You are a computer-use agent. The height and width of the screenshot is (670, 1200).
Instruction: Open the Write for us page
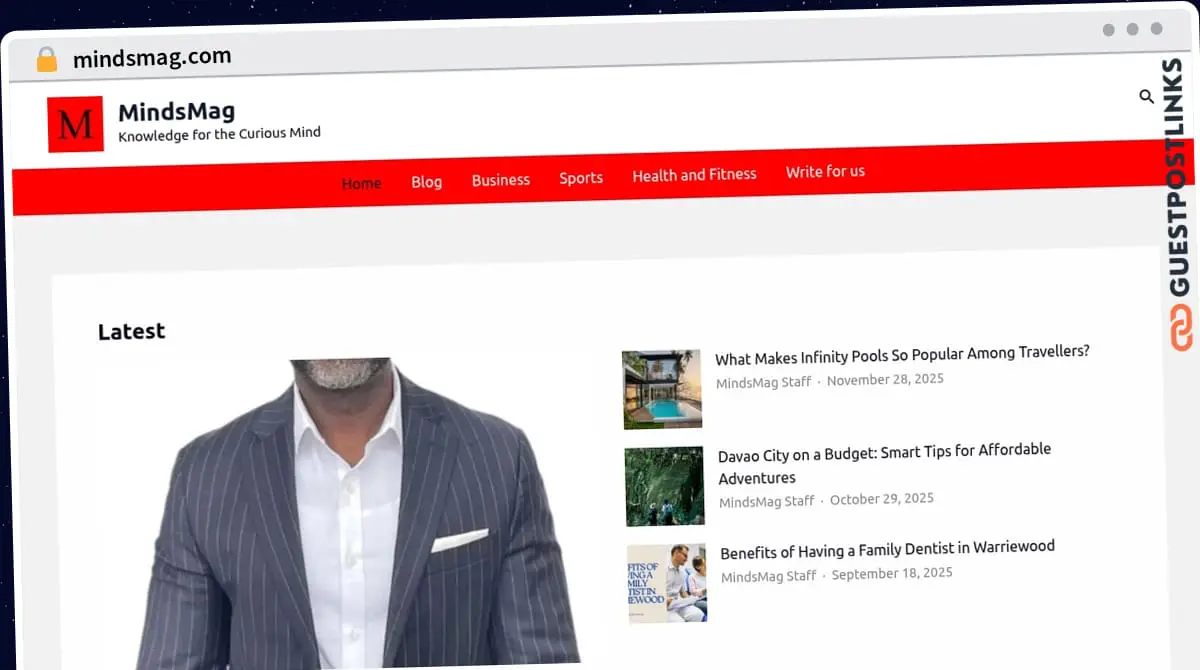[825, 172]
